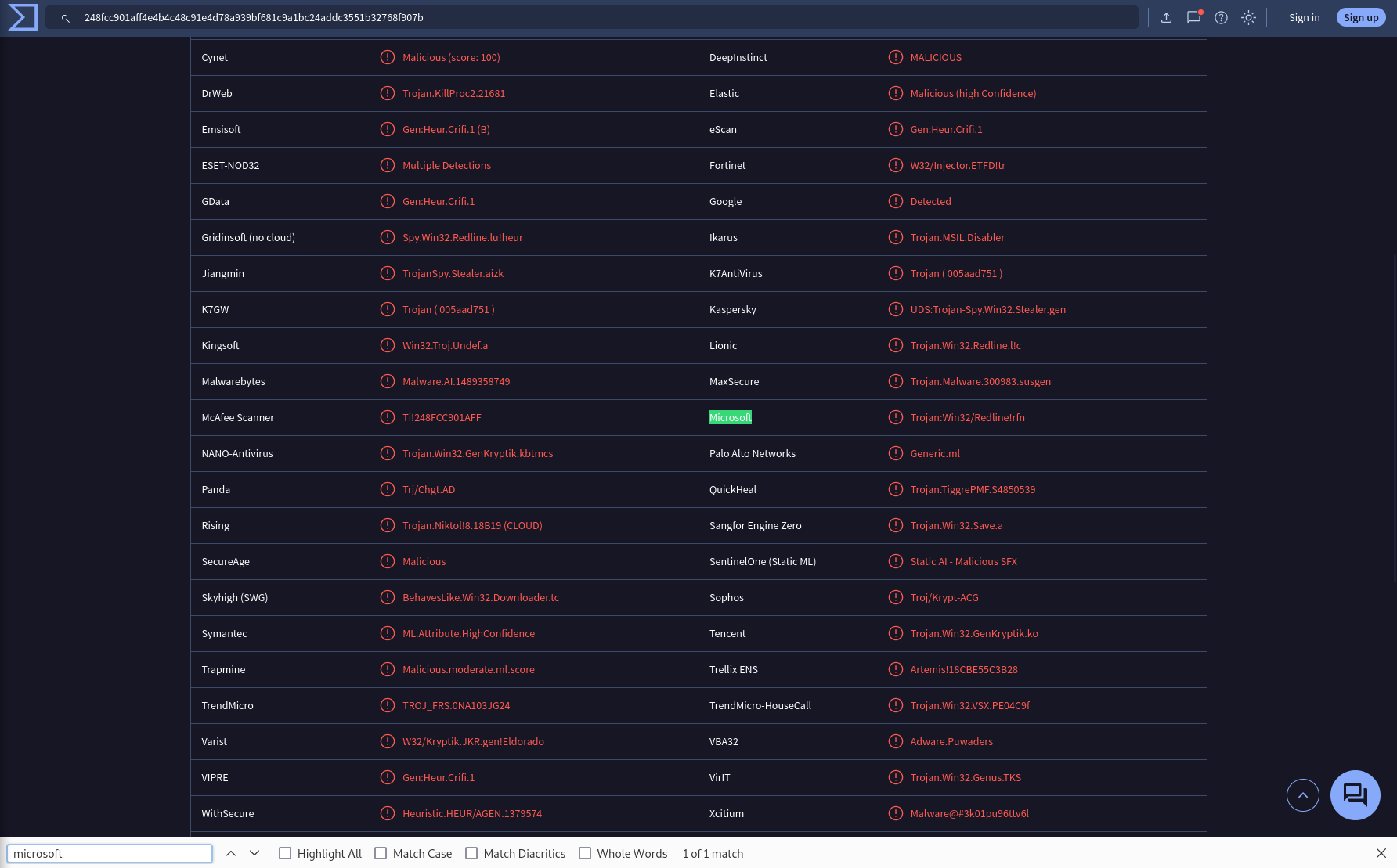Tick the Match Diacritics checkbox
The width and height of the screenshot is (1397, 868).
471,853
